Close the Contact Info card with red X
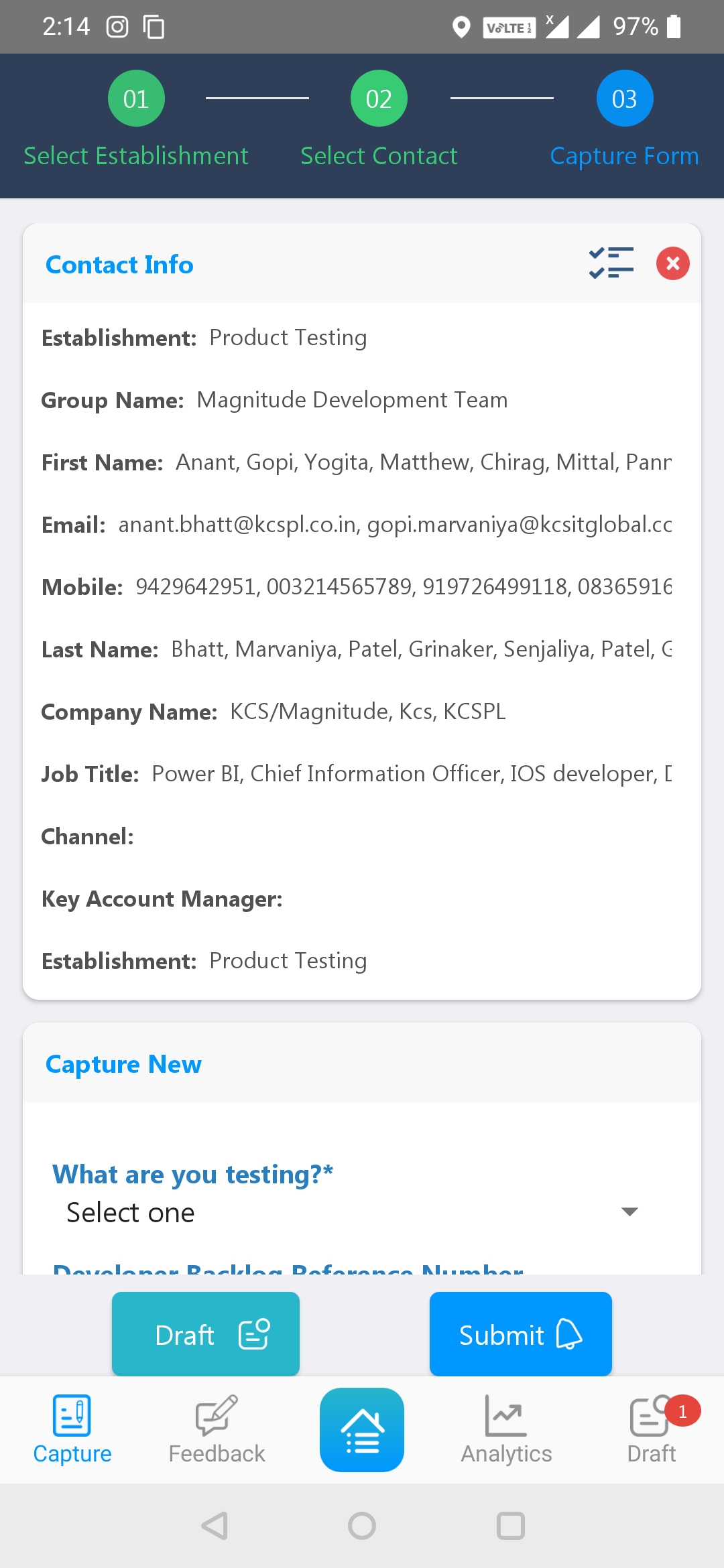The height and width of the screenshot is (1568, 724). 672,263
